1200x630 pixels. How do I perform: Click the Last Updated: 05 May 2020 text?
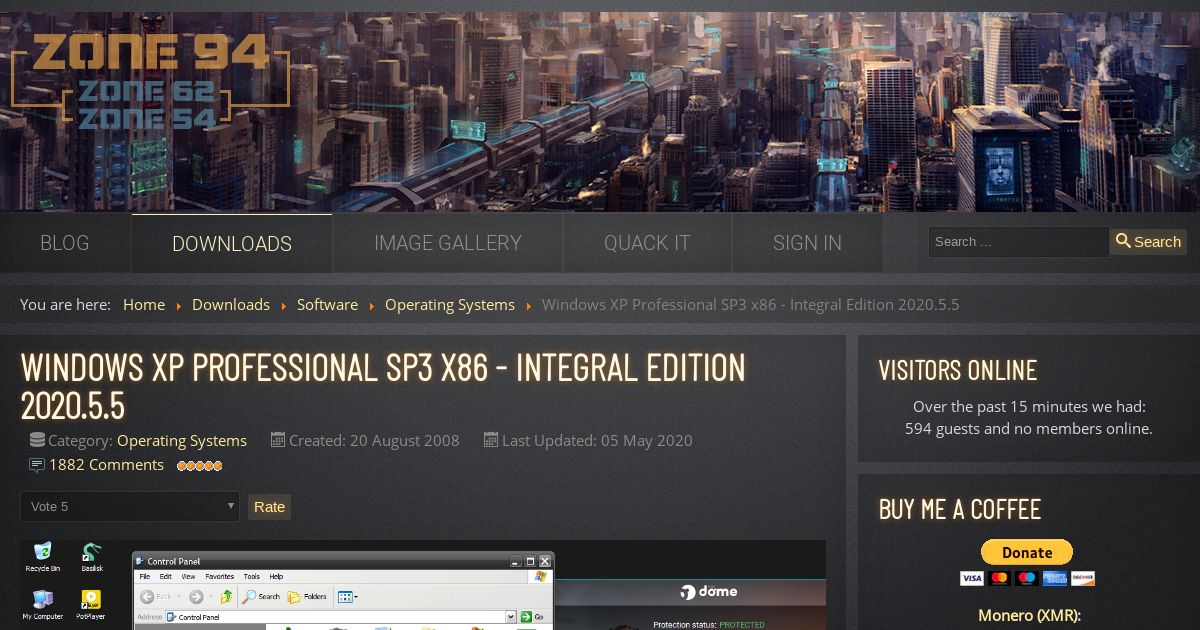tap(597, 441)
